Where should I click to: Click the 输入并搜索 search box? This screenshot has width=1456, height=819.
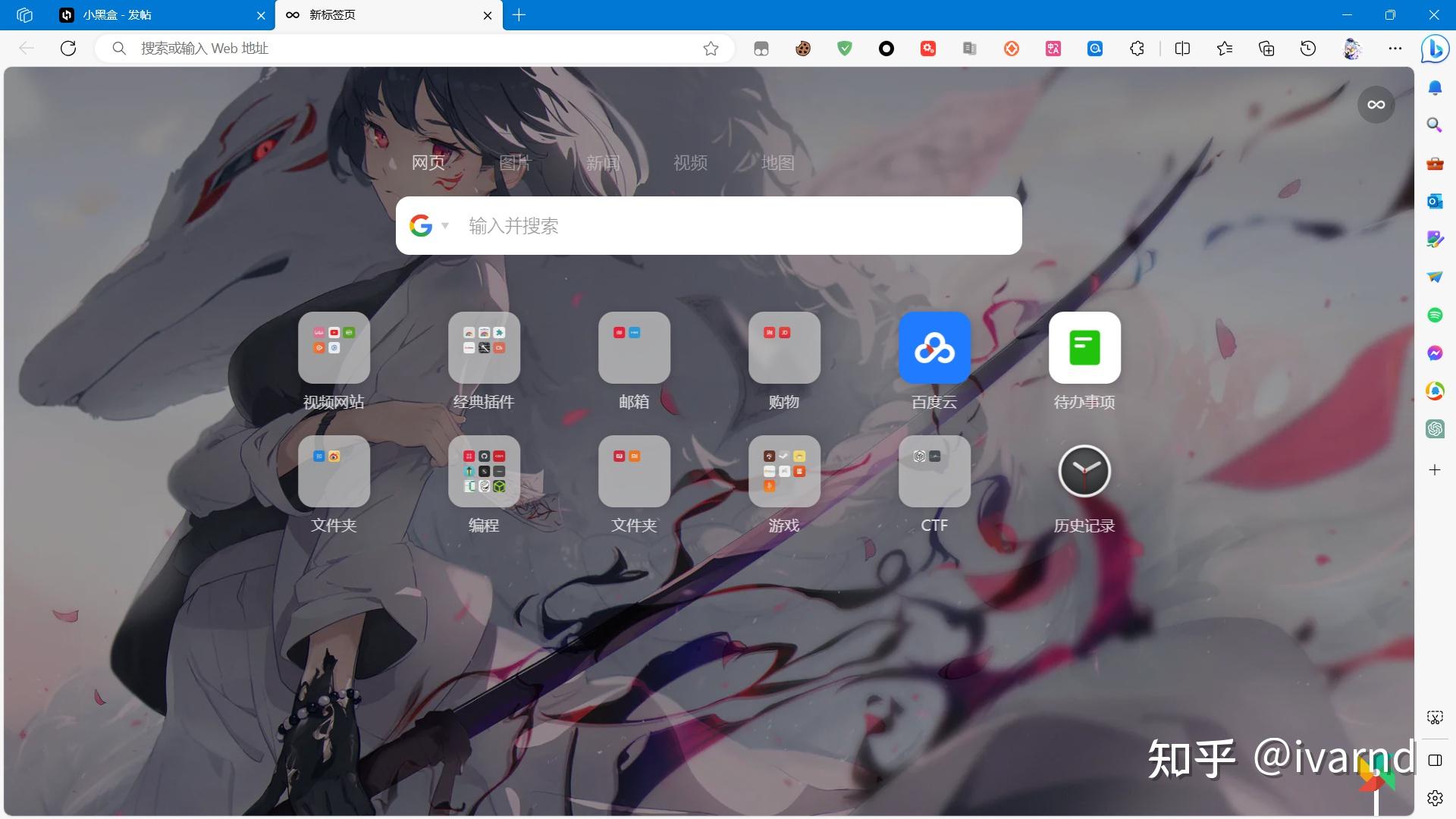pyautogui.click(x=728, y=226)
